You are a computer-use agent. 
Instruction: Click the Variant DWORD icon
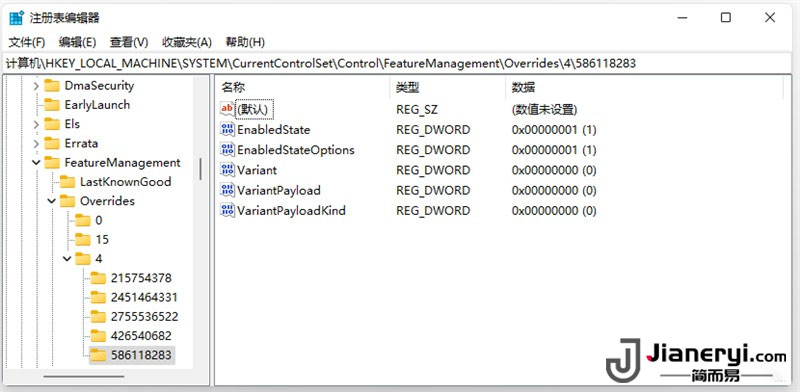click(227, 169)
